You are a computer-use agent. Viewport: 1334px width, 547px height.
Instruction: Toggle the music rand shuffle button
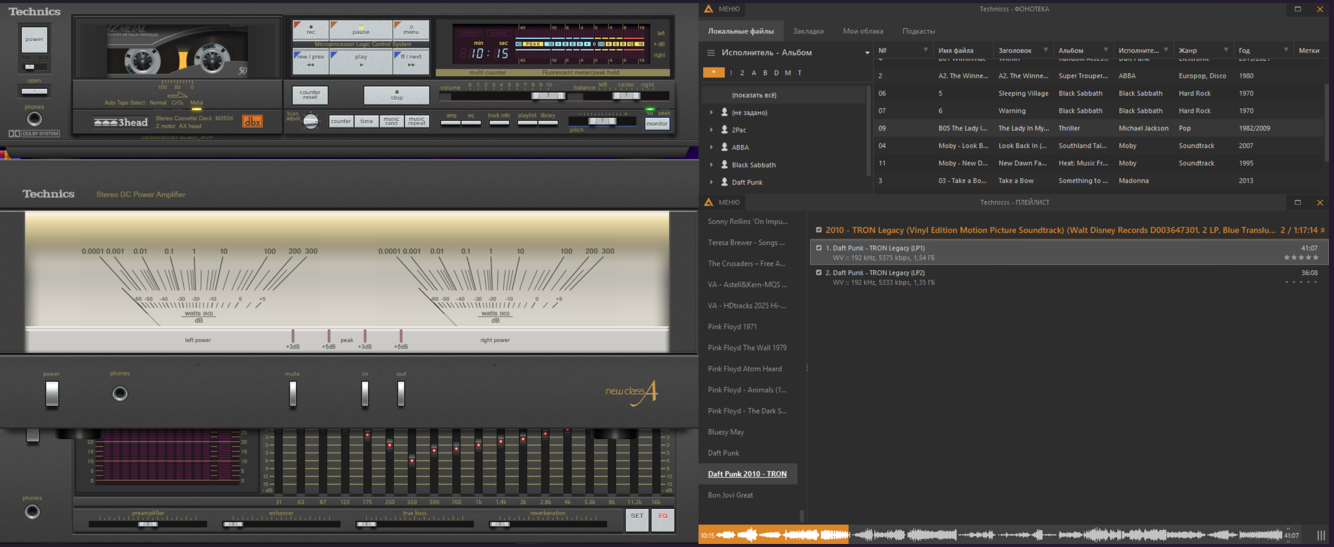click(x=391, y=121)
